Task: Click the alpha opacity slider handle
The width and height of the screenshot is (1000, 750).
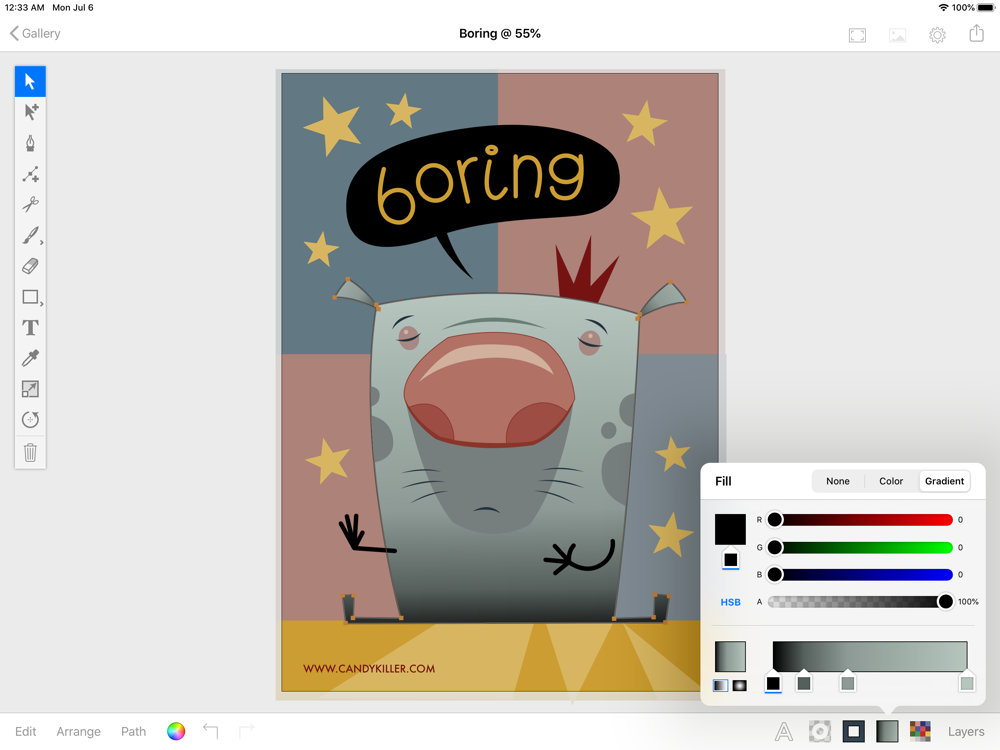Action: (x=945, y=602)
